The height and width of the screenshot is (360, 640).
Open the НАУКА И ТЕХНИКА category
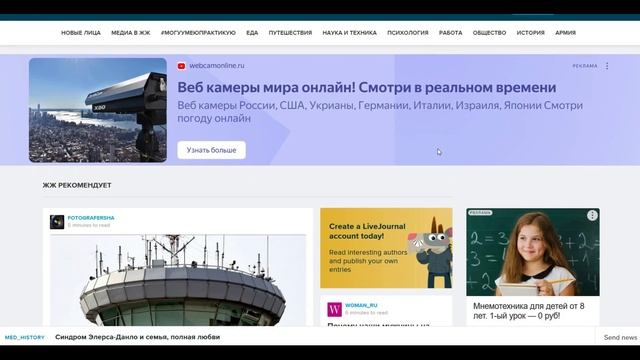[349, 33]
